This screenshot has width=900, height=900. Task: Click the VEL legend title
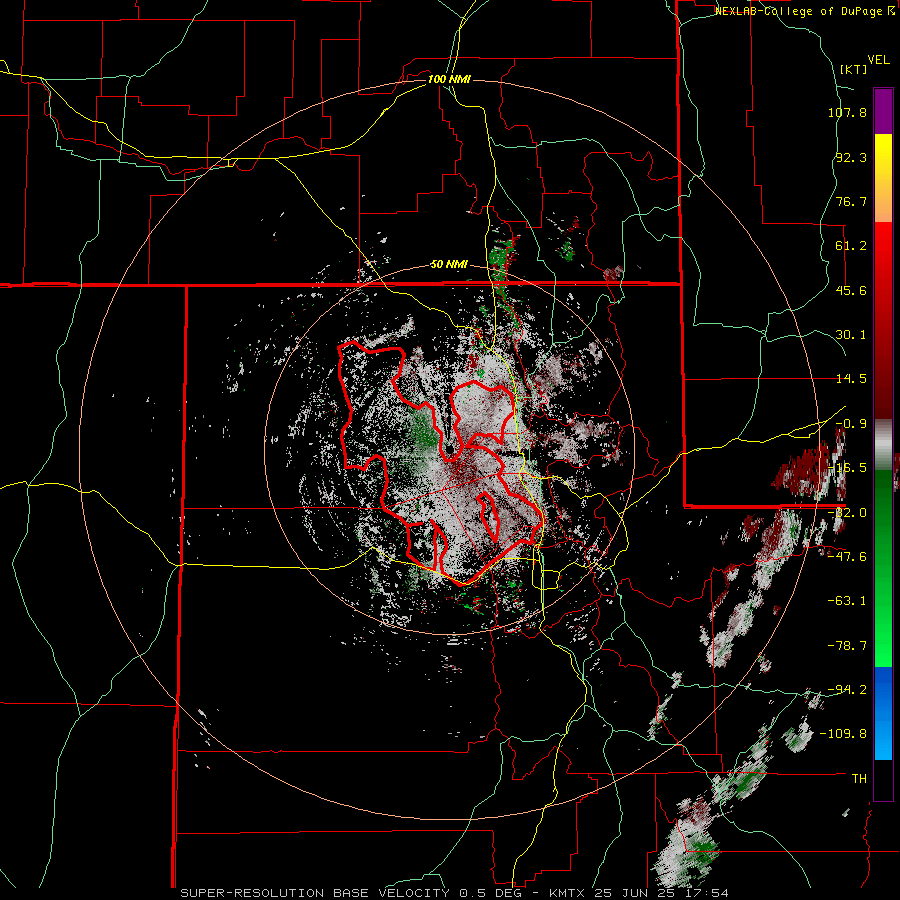[x=878, y=60]
